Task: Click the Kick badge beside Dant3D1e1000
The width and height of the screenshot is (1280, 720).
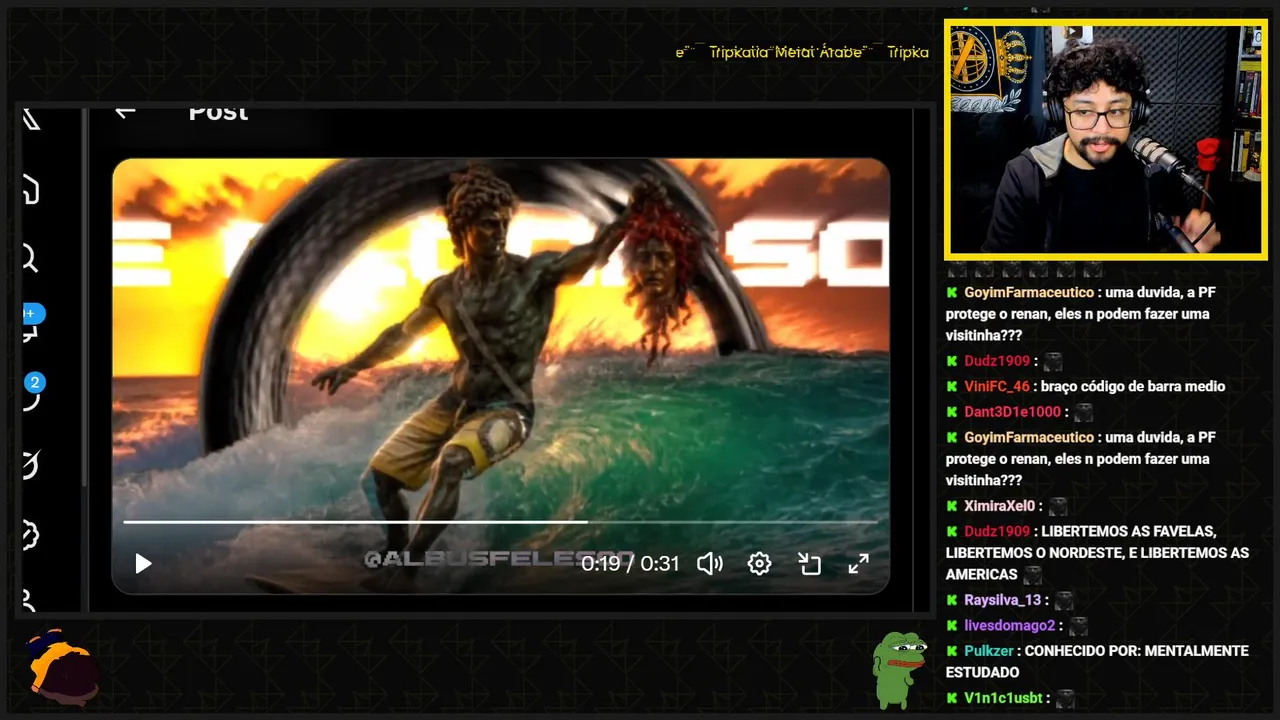Action: (952, 411)
